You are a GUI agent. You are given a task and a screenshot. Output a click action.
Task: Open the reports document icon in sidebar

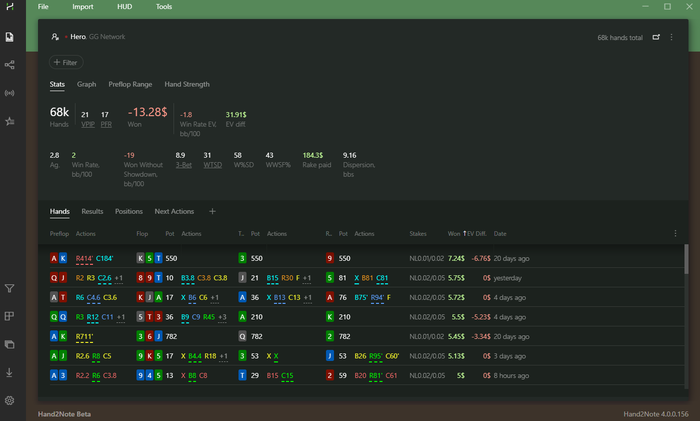[x=9, y=37]
